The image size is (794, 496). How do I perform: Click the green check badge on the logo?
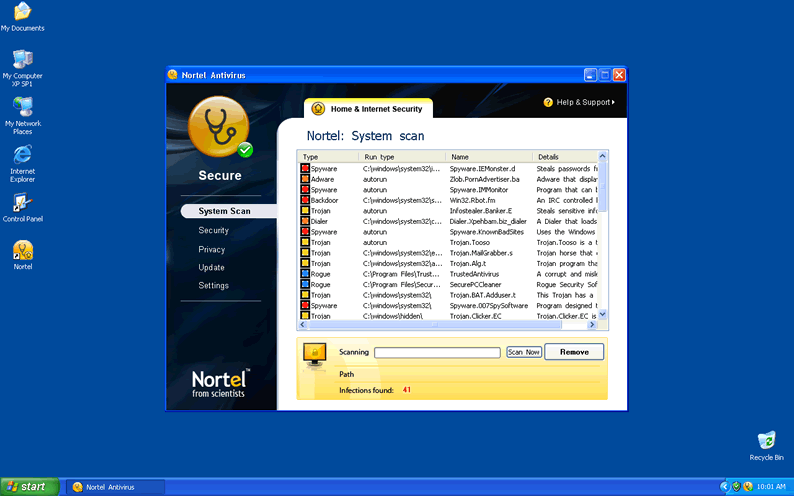(245, 150)
